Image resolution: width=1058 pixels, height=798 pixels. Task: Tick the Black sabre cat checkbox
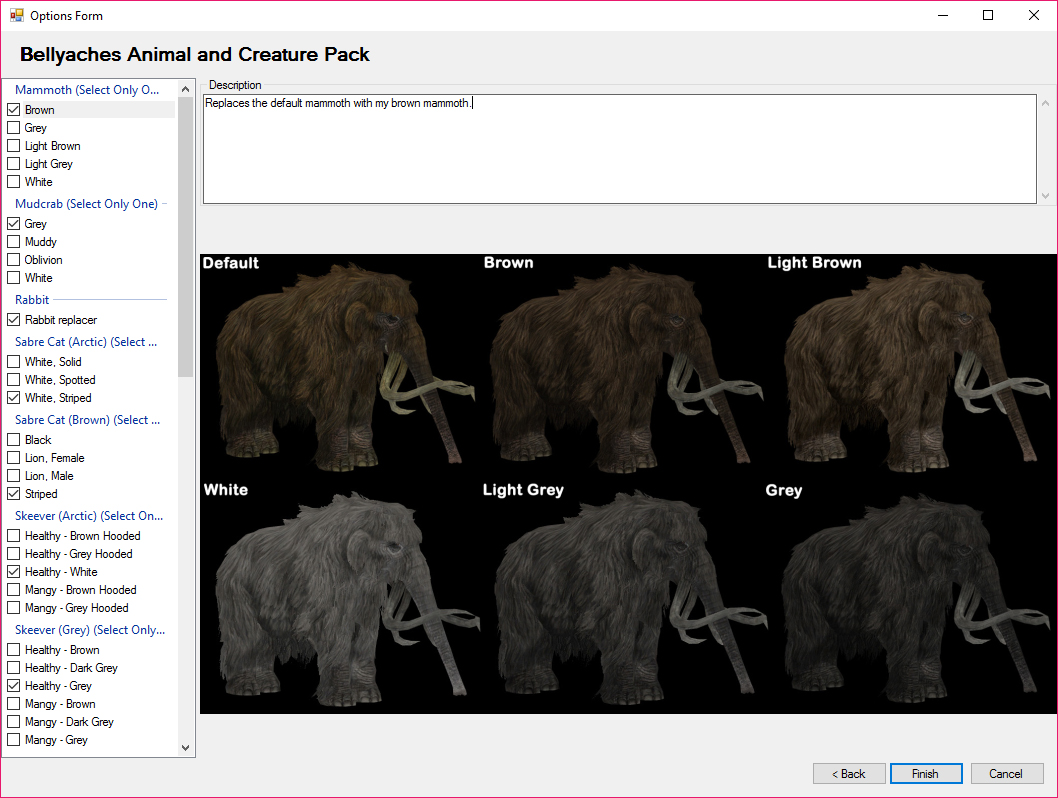(x=13, y=440)
